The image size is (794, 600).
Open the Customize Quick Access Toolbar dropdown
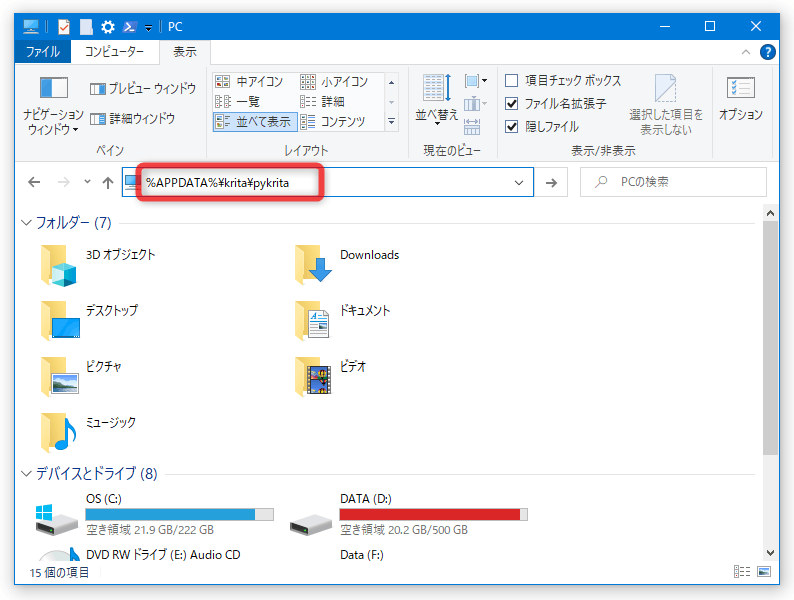[x=148, y=27]
